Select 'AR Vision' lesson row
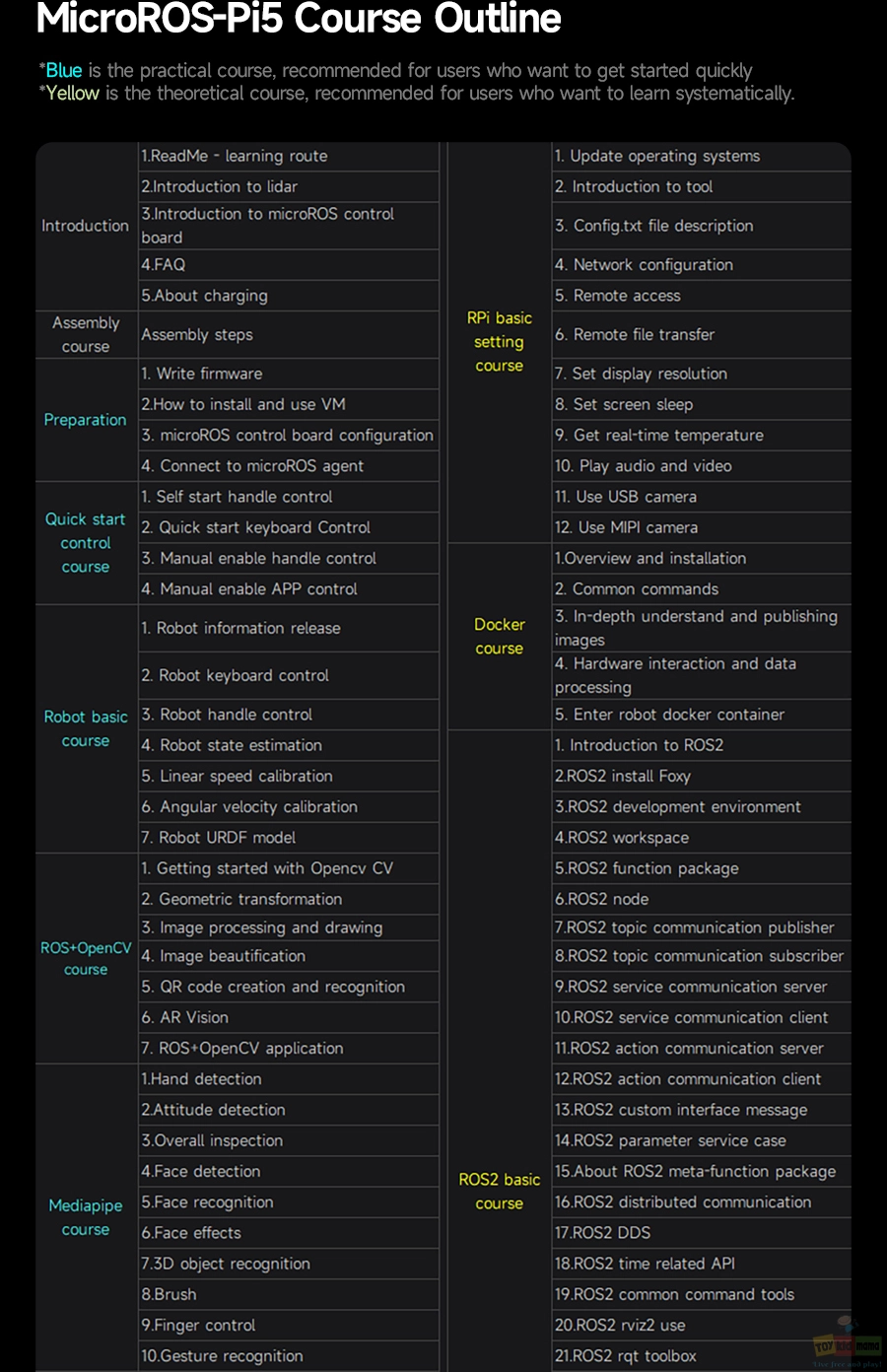Screen dimensions: 887x1372 pyautogui.click(x=289, y=1017)
